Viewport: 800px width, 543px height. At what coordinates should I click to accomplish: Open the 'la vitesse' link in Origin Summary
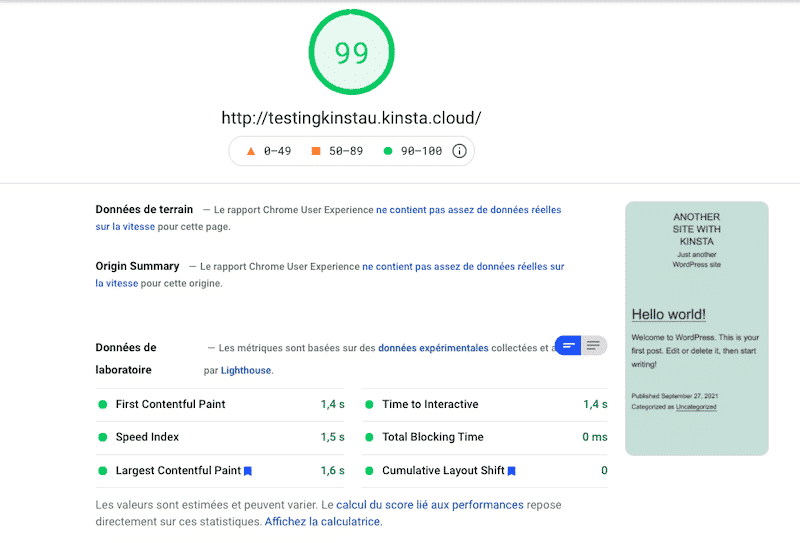(116, 283)
